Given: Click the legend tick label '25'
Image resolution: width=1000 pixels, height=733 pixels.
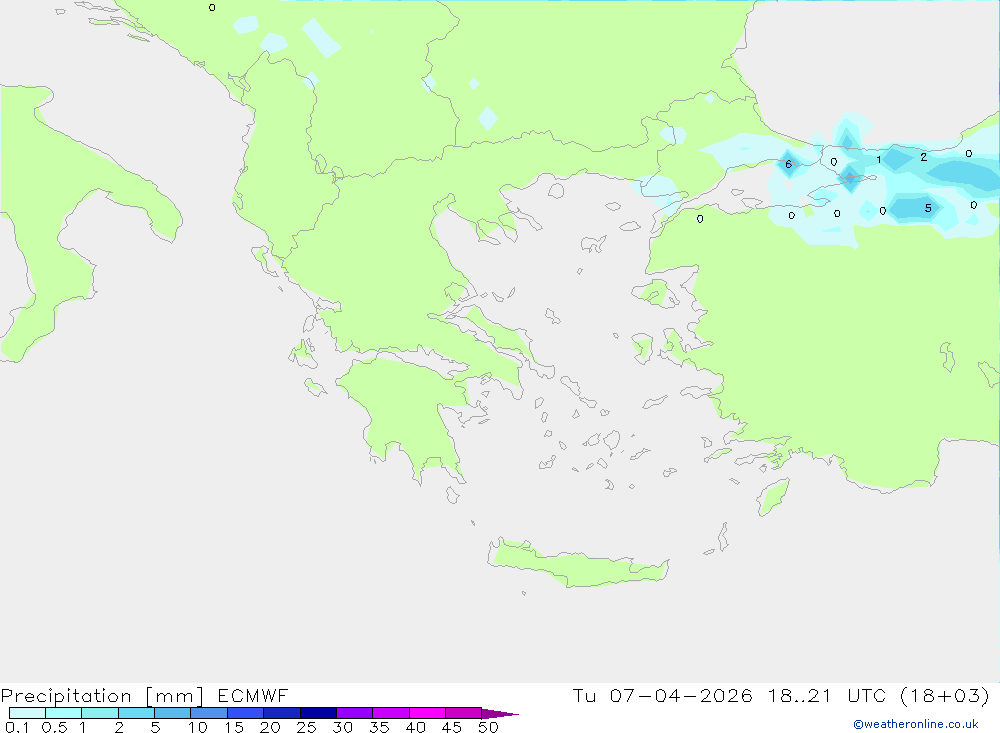Looking at the screenshot, I should [x=307, y=727].
